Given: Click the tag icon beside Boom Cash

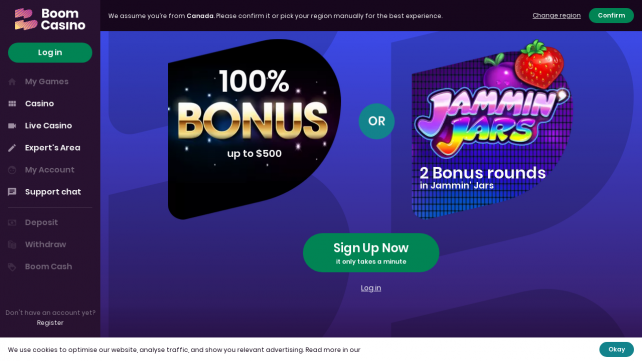Looking at the screenshot, I should pyautogui.click(x=12, y=267).
